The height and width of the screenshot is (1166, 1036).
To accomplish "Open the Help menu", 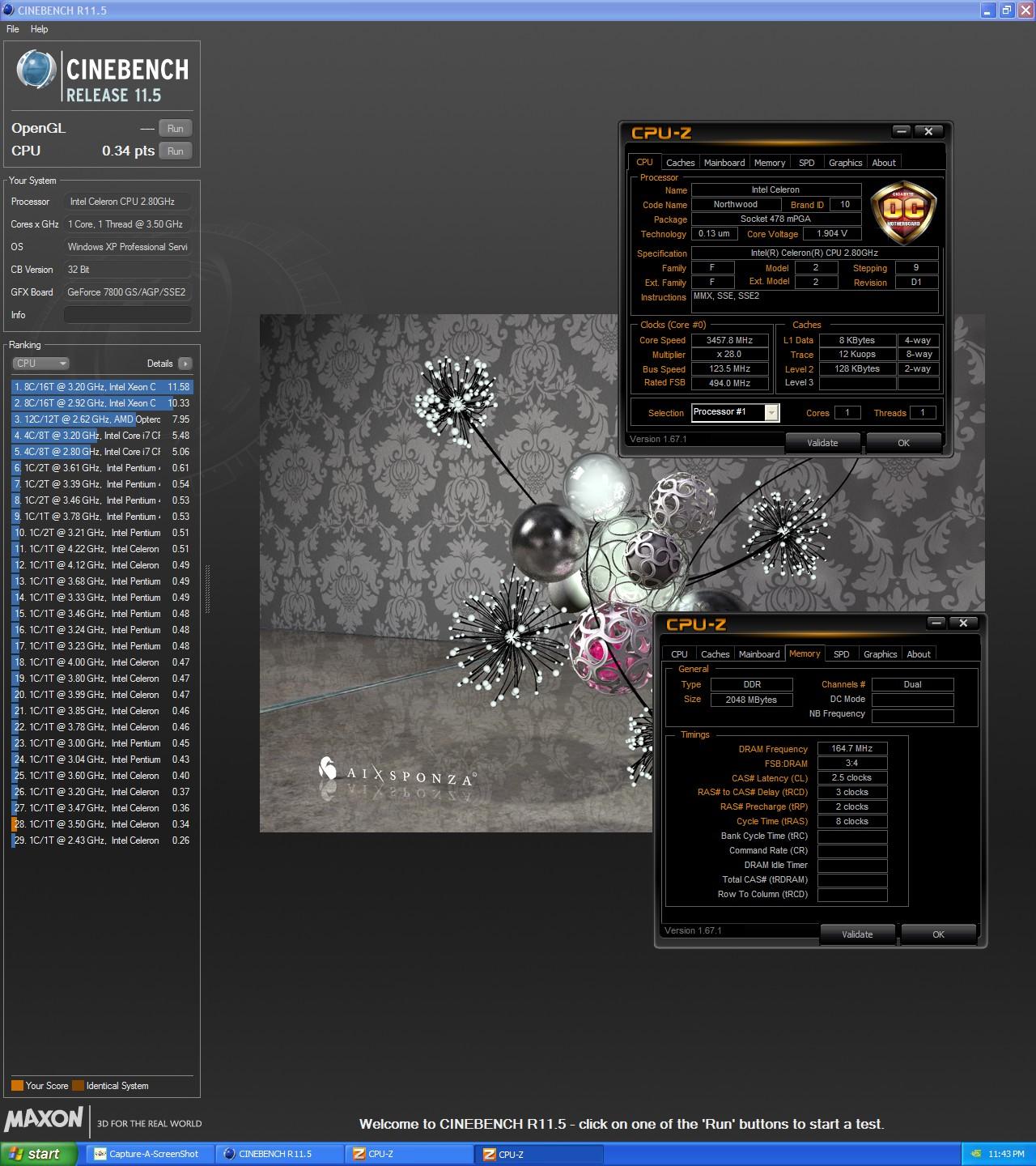I will pyautogui.click(x=39, y=29).
